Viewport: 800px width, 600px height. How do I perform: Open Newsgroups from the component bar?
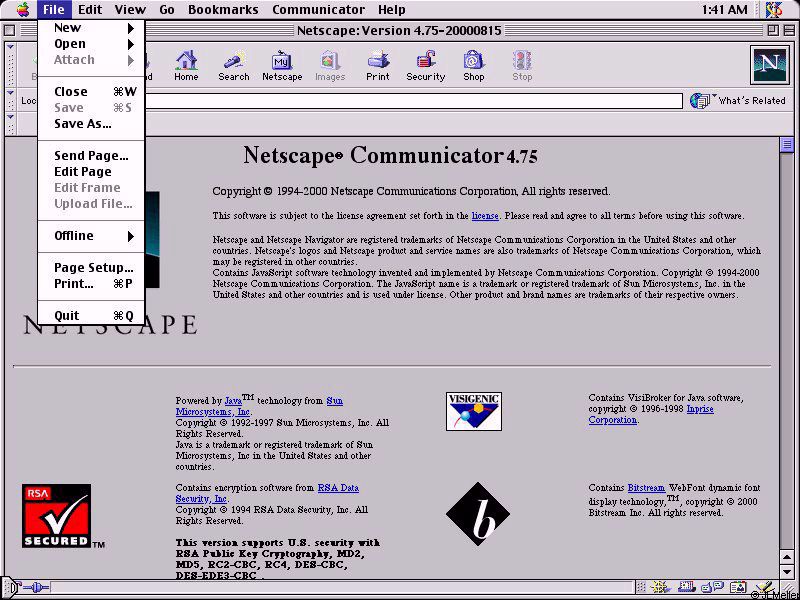tap(713, 588)
